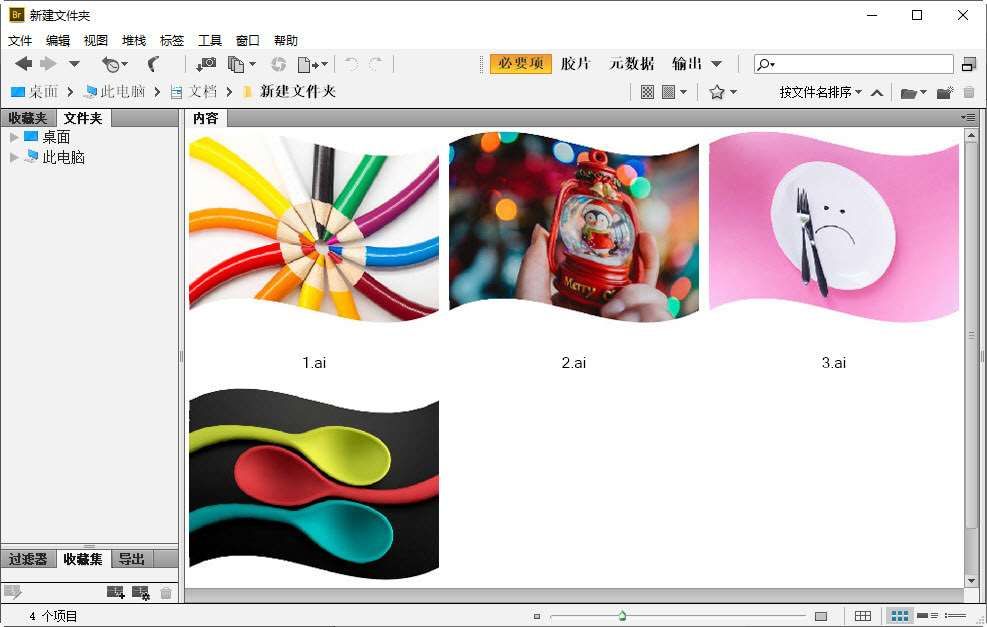This screenshot has width=987, height=627.
Task: Switch to the 过滤器 tab
Action: [x=28, y=559]
